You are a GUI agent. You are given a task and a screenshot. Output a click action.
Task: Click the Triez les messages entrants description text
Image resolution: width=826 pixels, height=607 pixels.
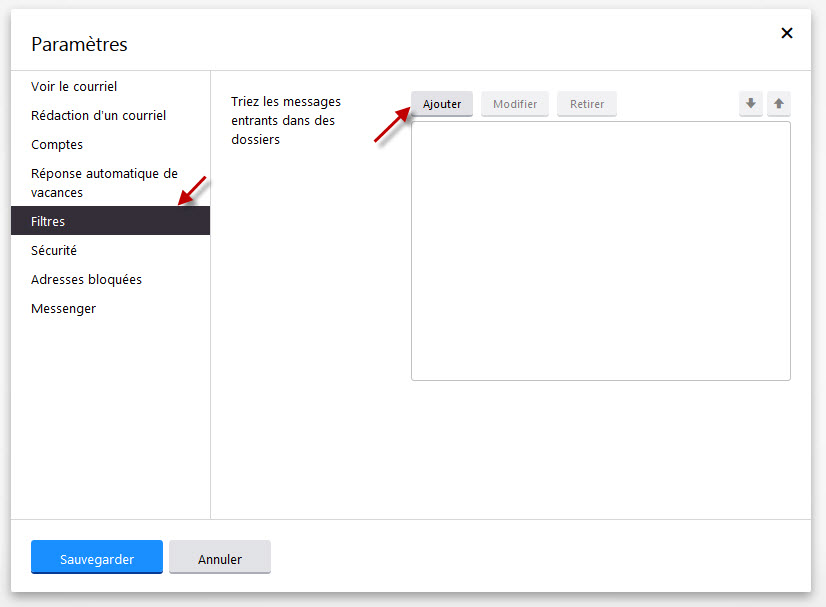tap(286, 121)
